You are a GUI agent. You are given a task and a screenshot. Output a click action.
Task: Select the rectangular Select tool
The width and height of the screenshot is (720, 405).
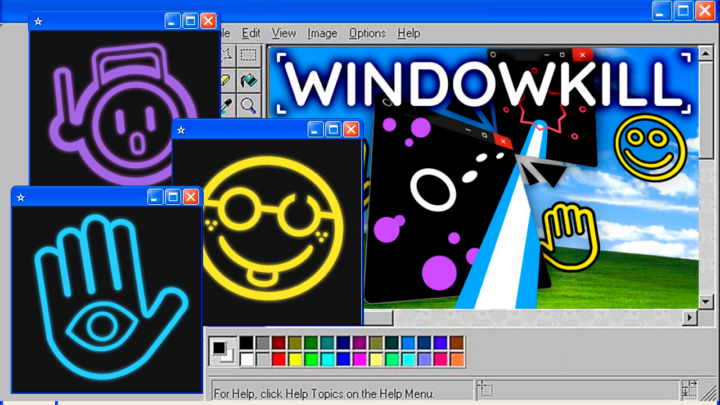[248, 56]
